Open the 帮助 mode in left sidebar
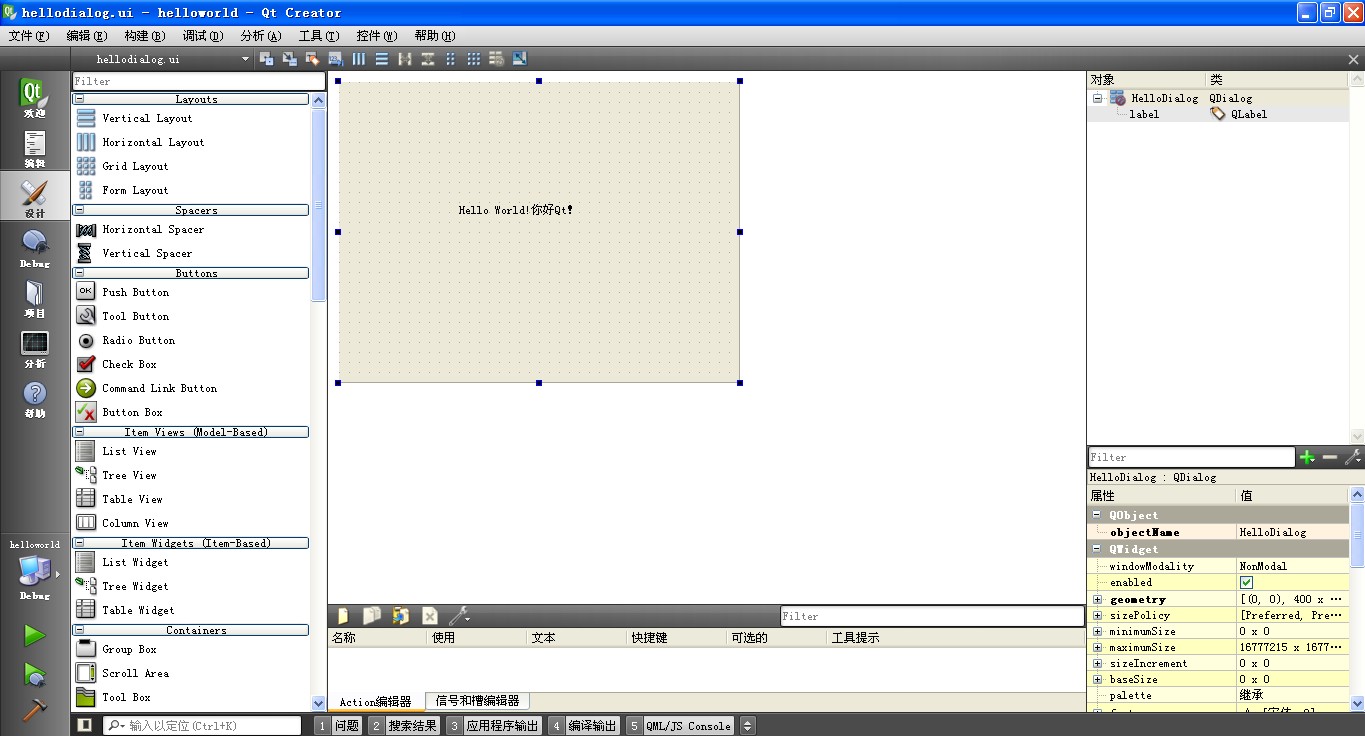This screenshot has height=736, width=1365. click(x=35, y=398)
